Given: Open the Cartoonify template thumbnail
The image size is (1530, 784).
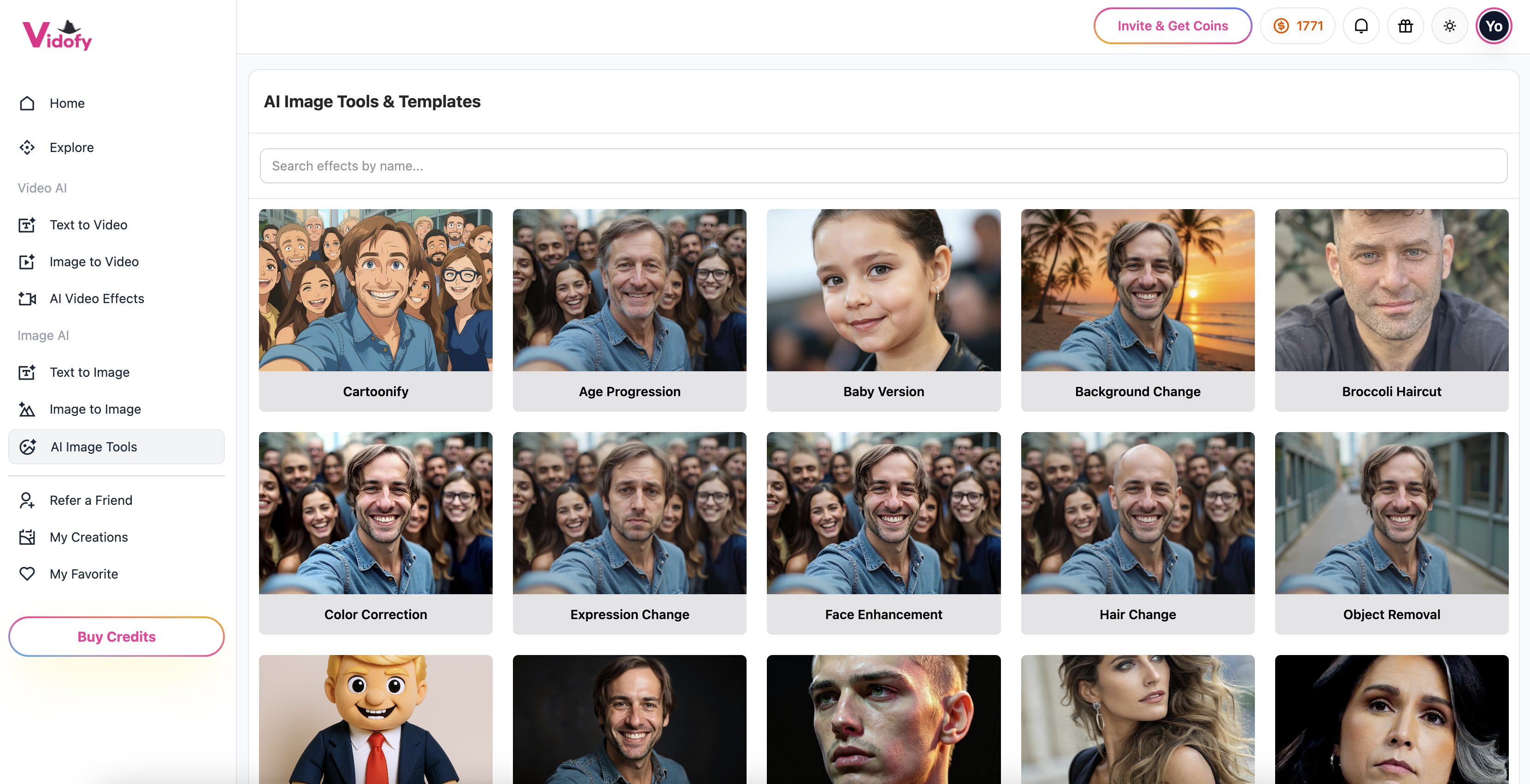Looking at the screenshot, I should (x=376, y=290).
